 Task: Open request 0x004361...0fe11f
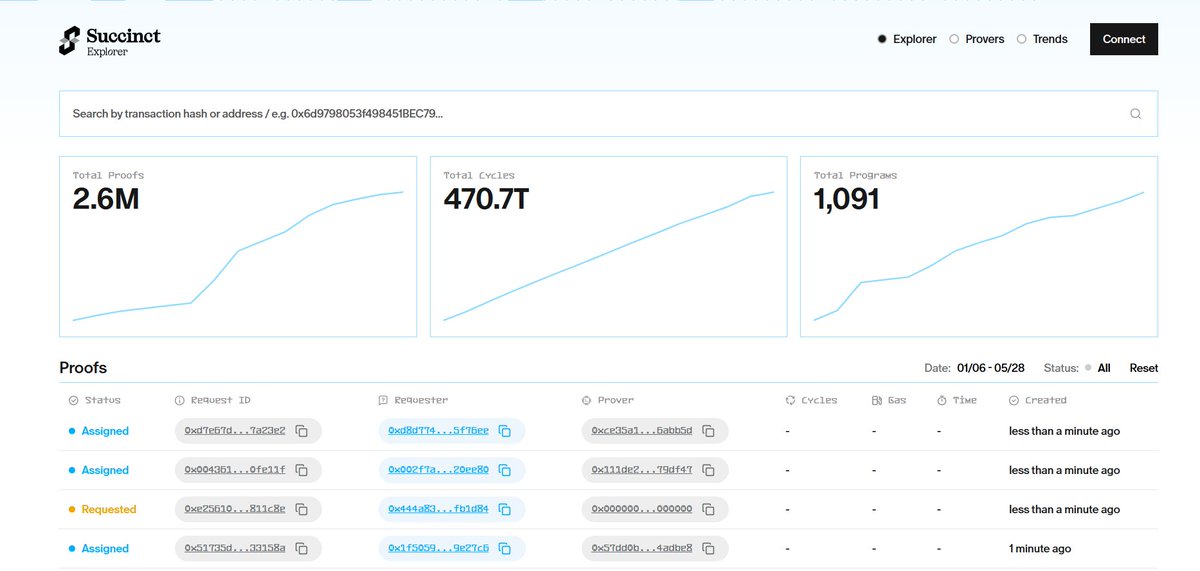235,470
